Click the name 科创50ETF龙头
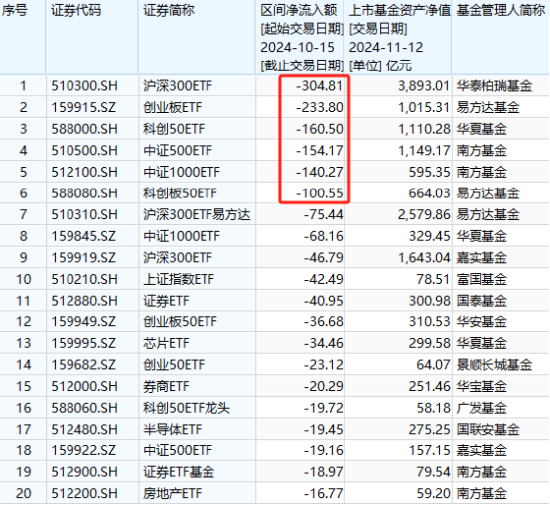The image size is (550, 505). tap(186, 408)
